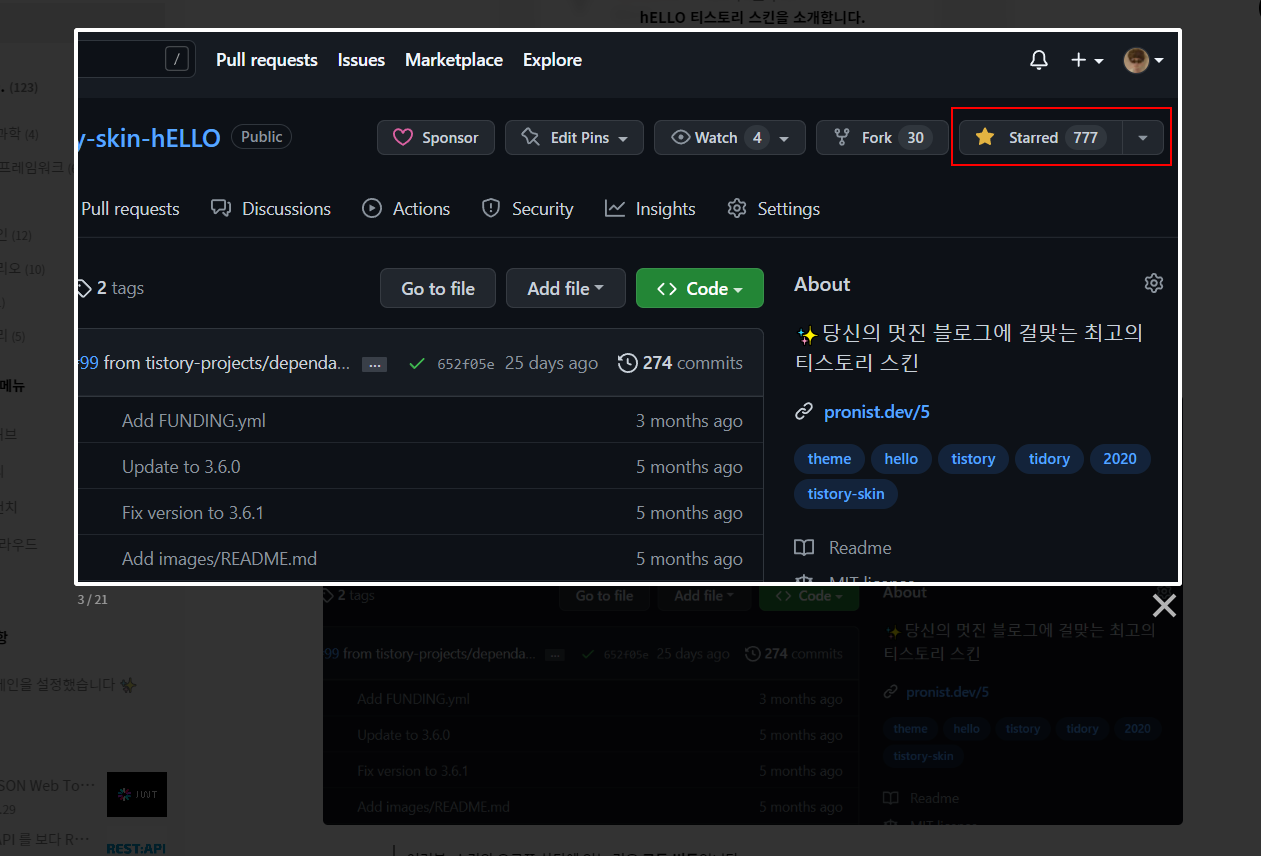Click the gear icon beside About
This screenshot has height=856, width=1261.
pyautogui.click(x=1153, y=283)
